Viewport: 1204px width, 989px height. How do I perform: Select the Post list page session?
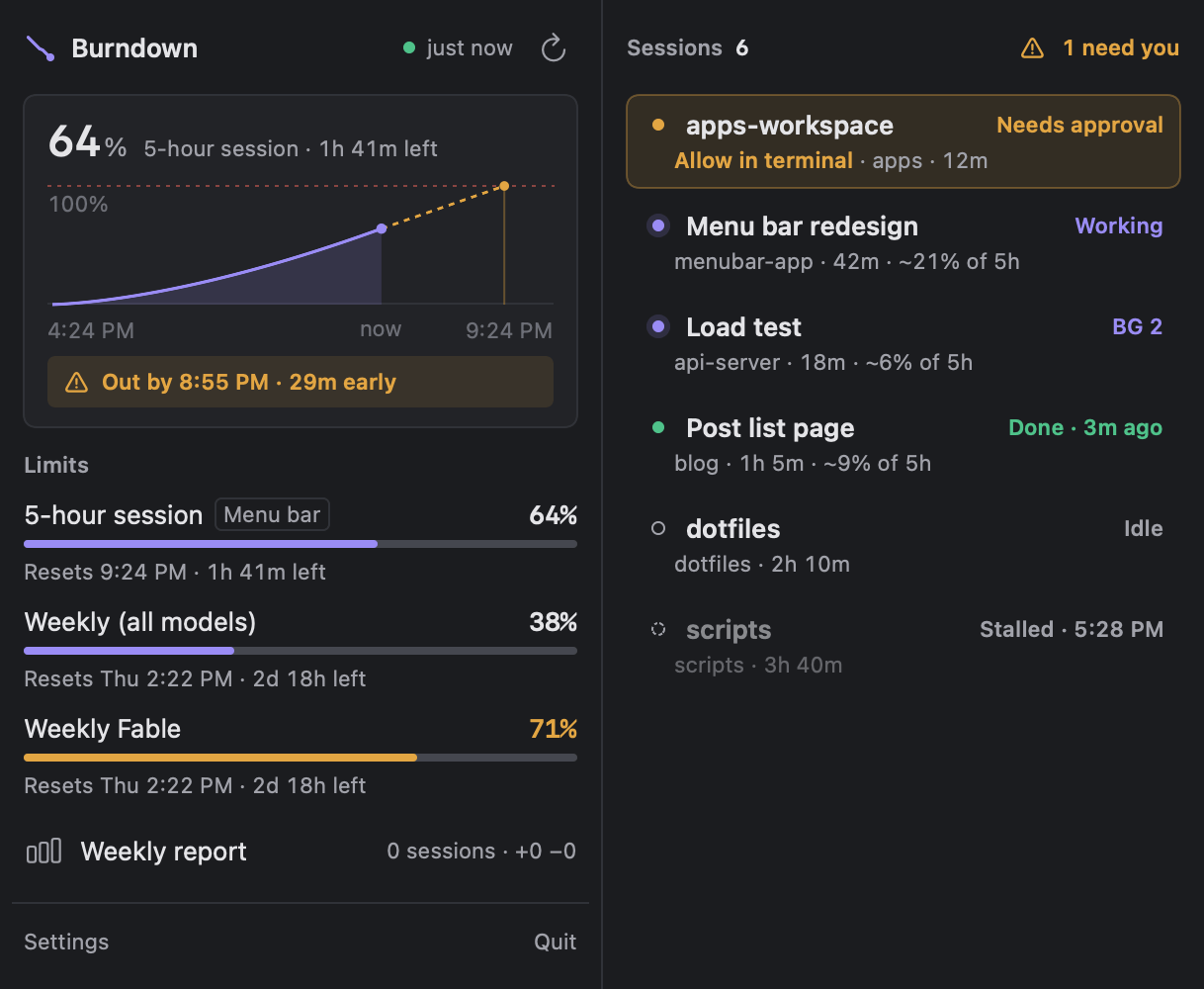(x=903, y=444)
